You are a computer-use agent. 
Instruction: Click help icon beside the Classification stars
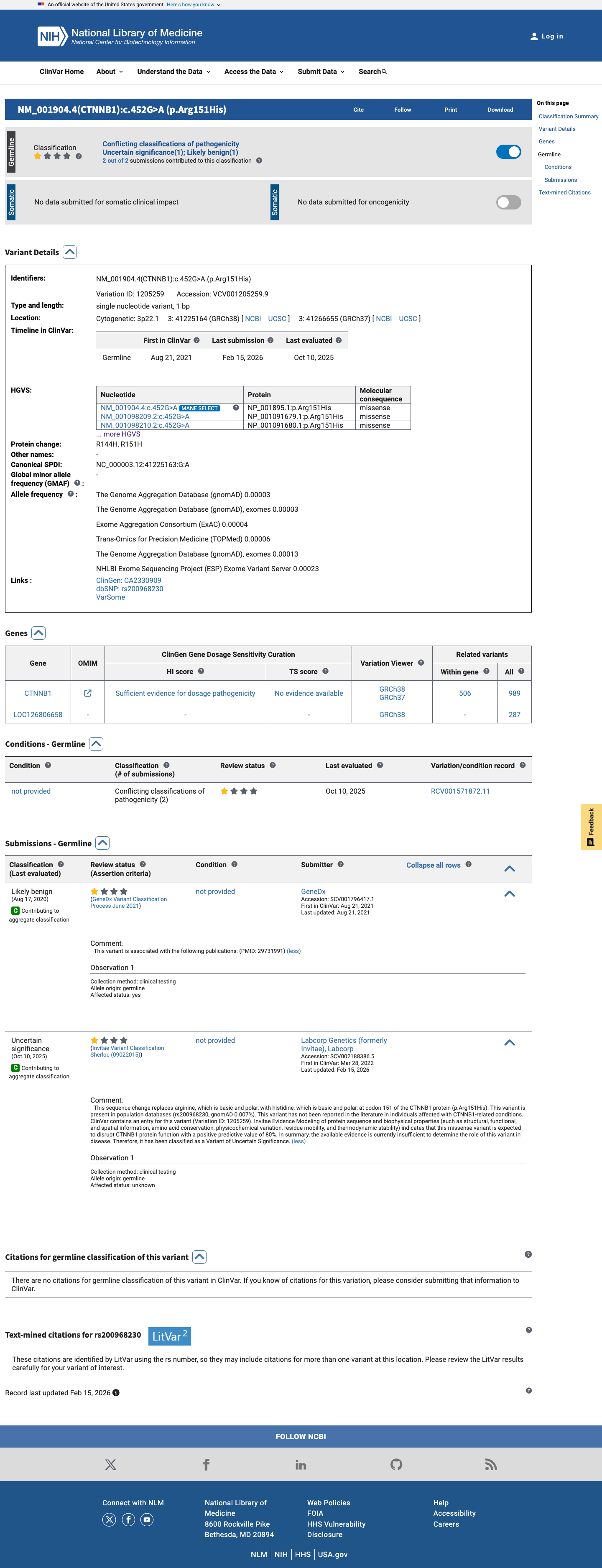(x=79, y=156)
